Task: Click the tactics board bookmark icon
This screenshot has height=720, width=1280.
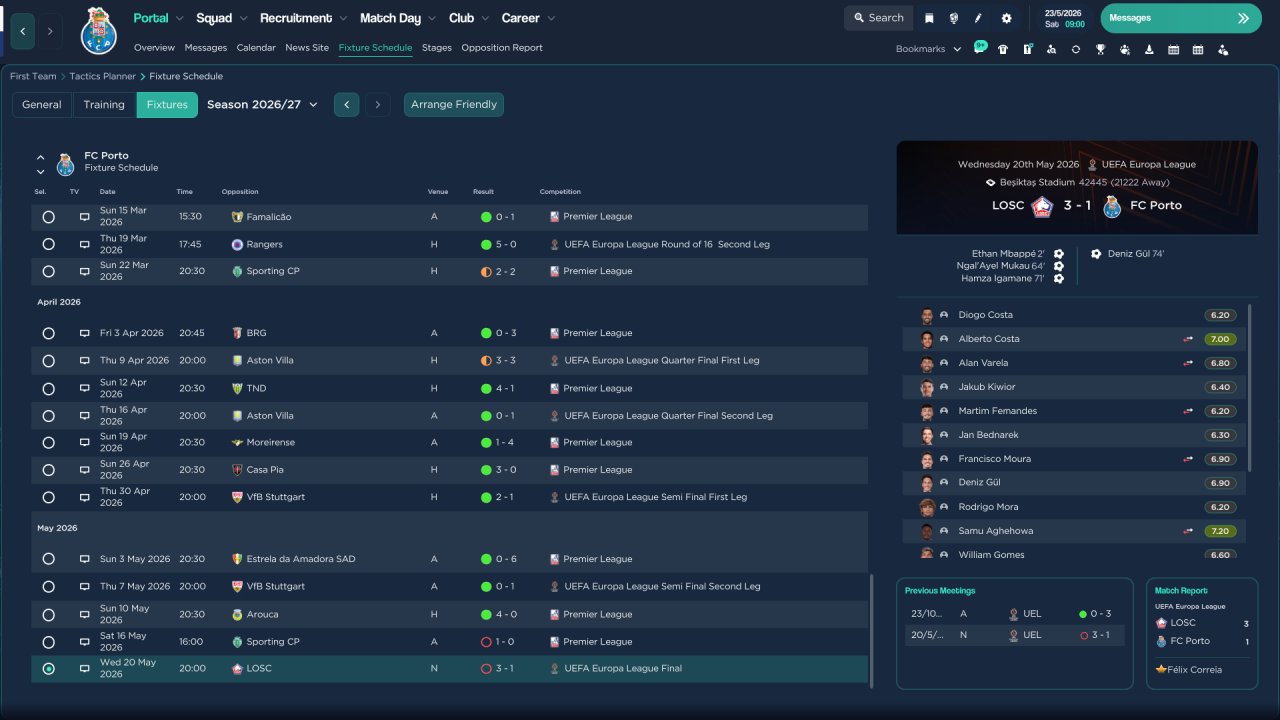Action: tap(1027, 49)
